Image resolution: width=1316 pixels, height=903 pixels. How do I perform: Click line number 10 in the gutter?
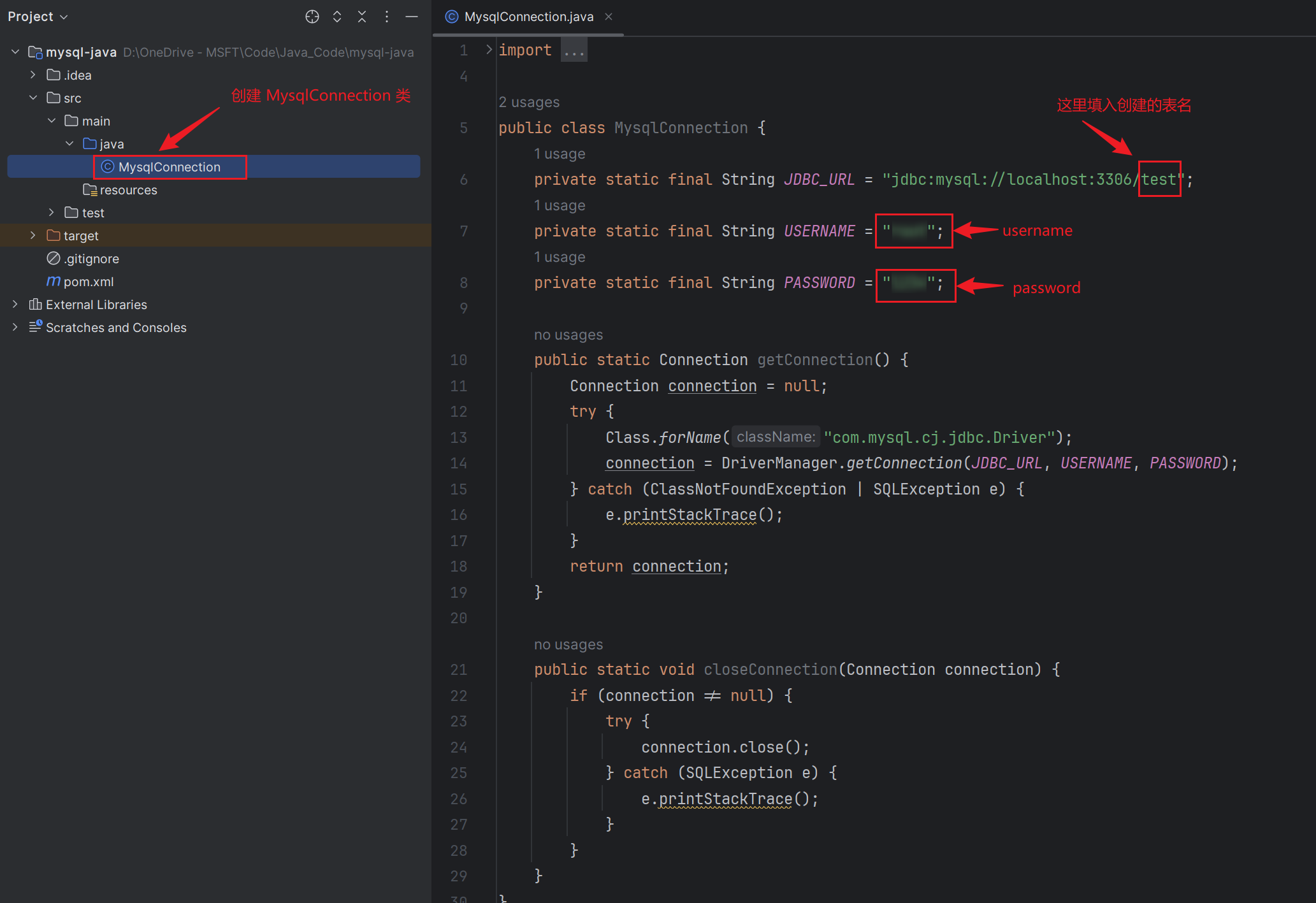click(459, 360)
